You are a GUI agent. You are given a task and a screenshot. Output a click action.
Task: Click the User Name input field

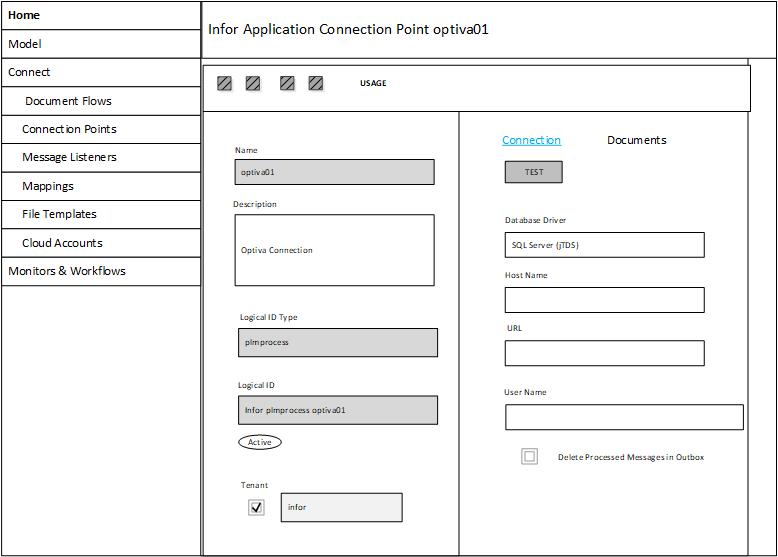pos(624,417)
